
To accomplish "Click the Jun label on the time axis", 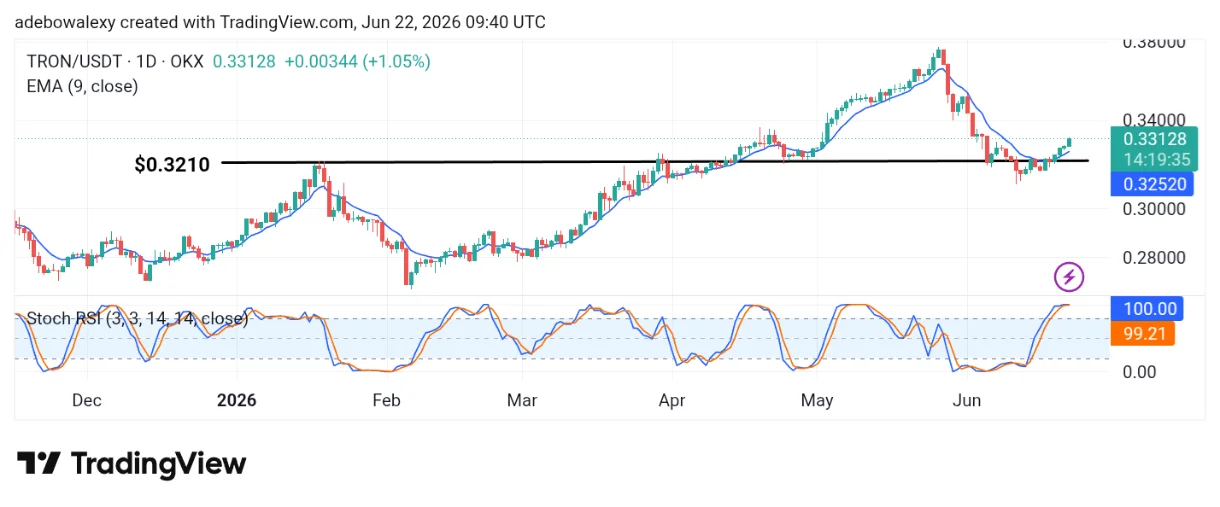I will 966,400.
